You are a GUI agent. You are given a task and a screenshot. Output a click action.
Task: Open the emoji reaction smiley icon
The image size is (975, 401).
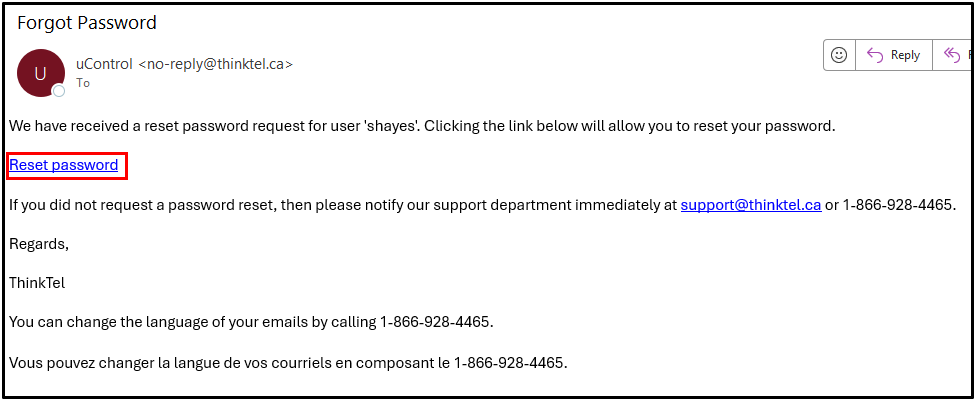coord(839,55)
